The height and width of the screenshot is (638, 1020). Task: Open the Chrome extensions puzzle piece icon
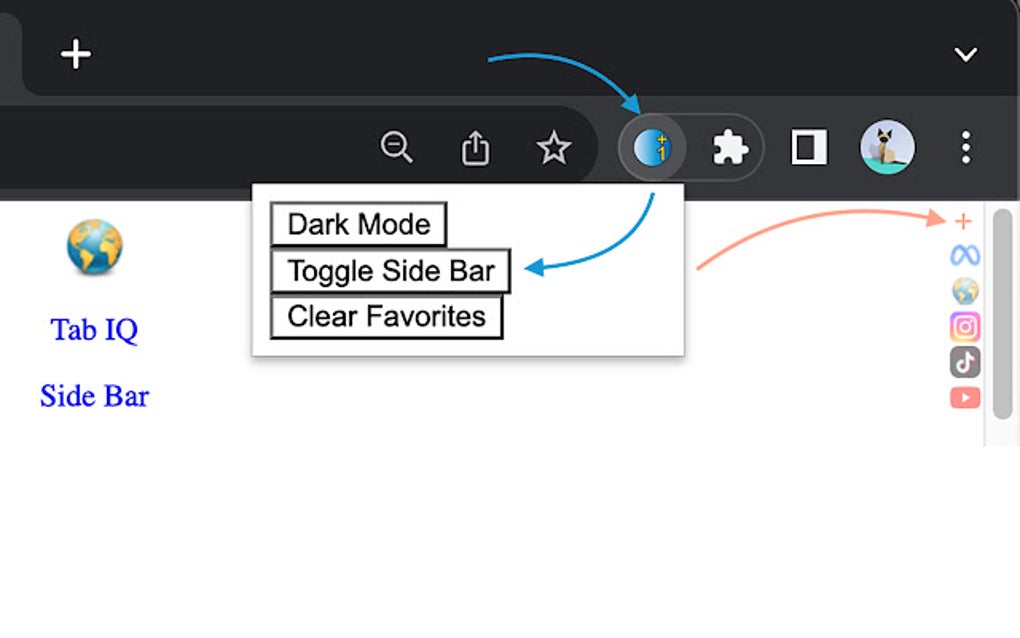[x=729, y=147]
